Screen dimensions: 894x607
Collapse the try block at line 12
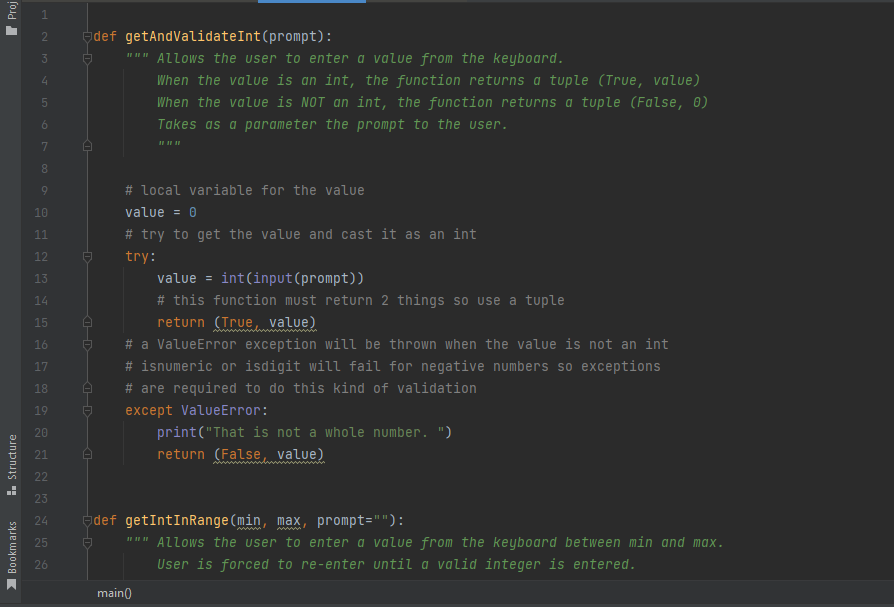click(x=87, y=256)
